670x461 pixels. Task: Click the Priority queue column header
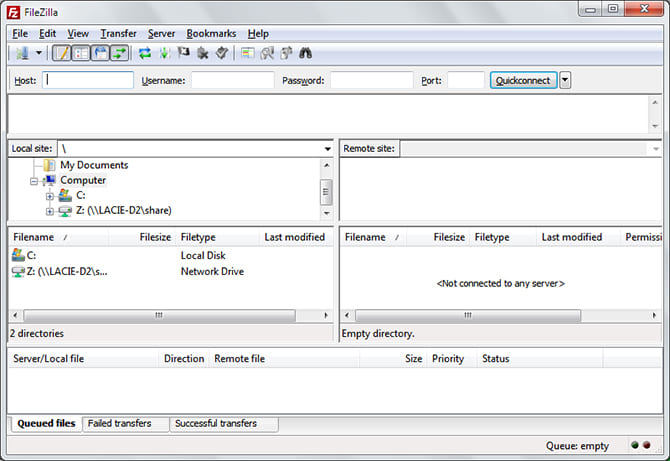click(x=452, y=359)
